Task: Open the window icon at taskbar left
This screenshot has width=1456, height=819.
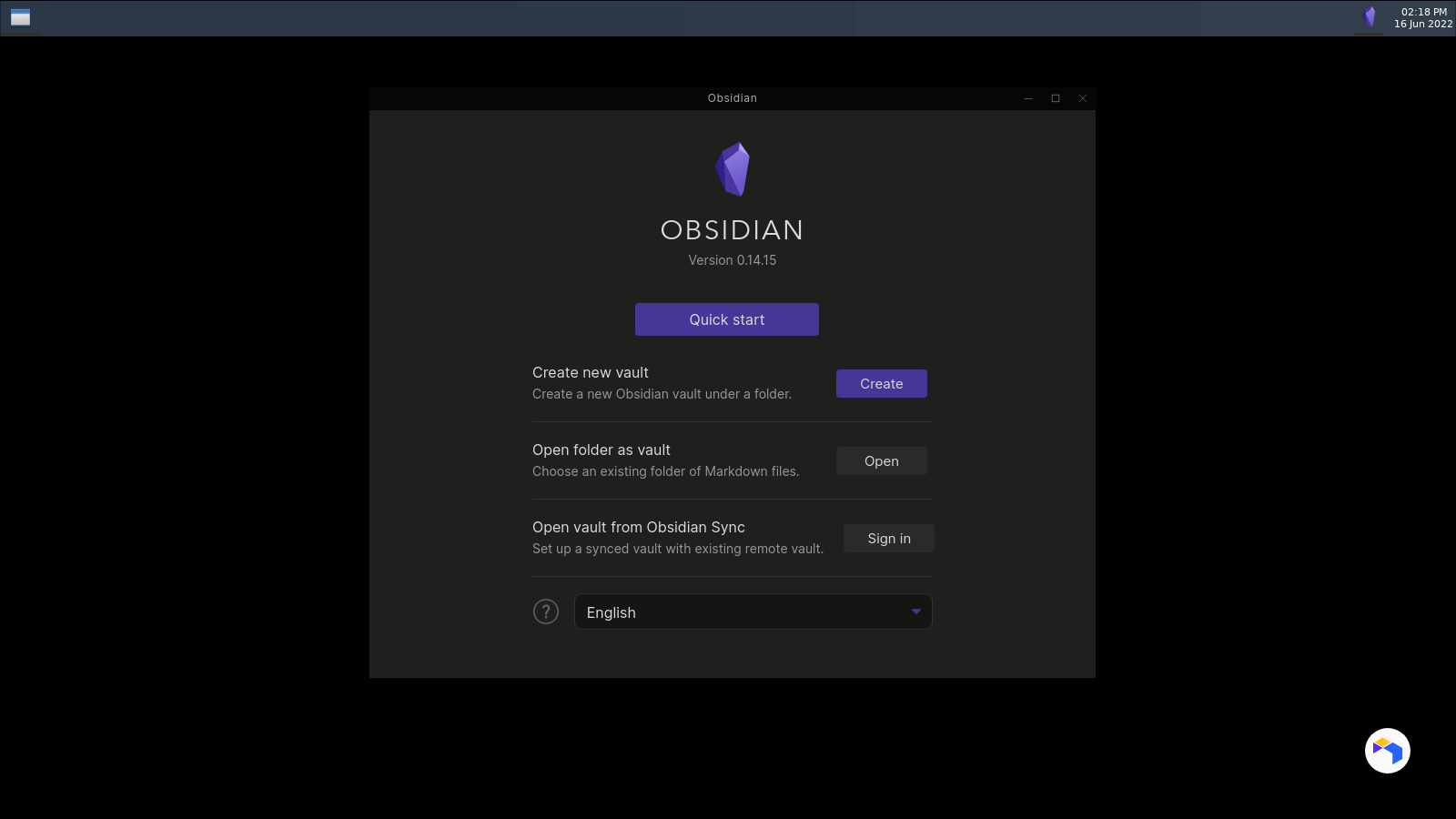Action: point(20,17)
